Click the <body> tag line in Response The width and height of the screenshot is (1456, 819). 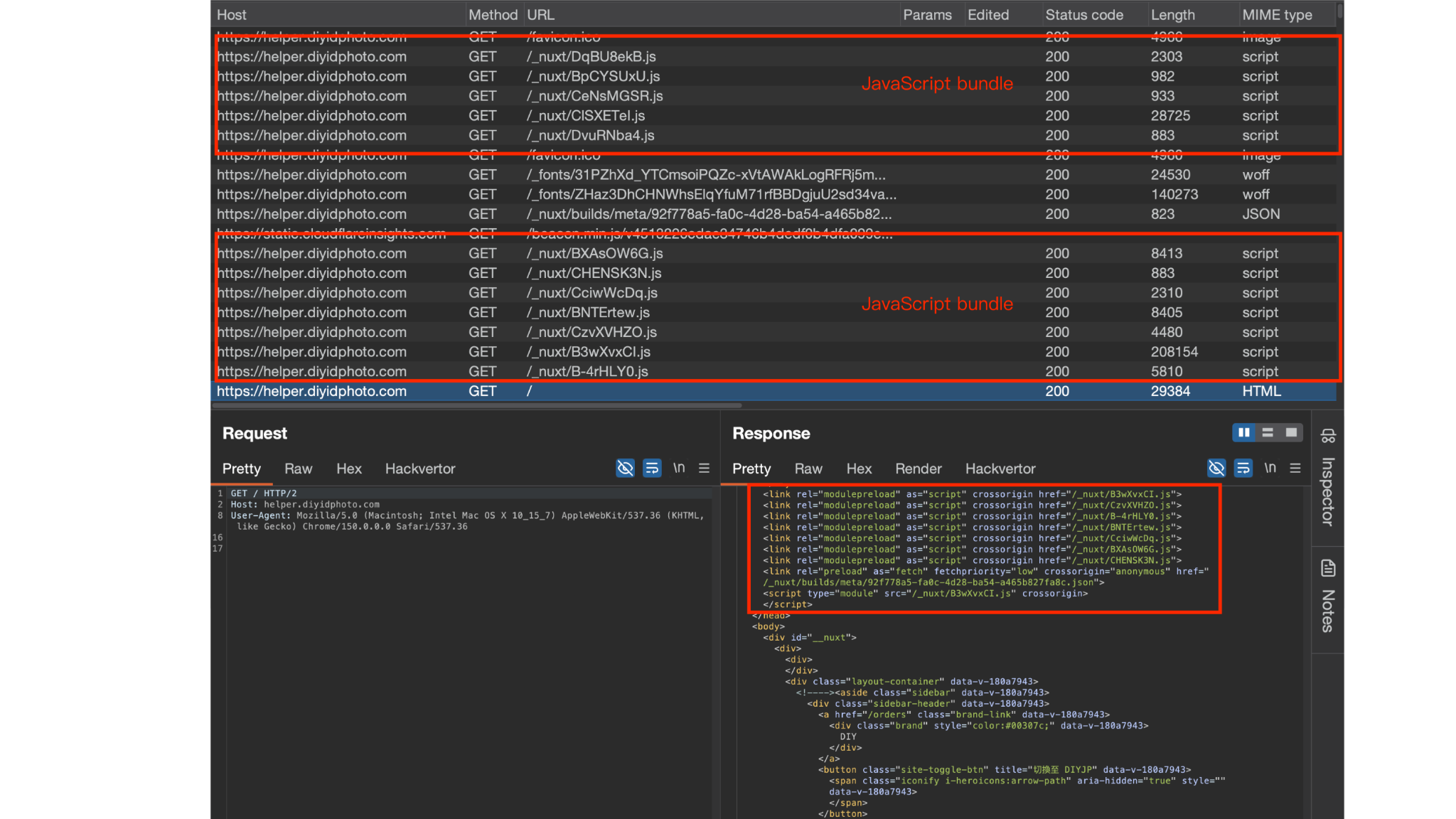click(x=769, y=627)
